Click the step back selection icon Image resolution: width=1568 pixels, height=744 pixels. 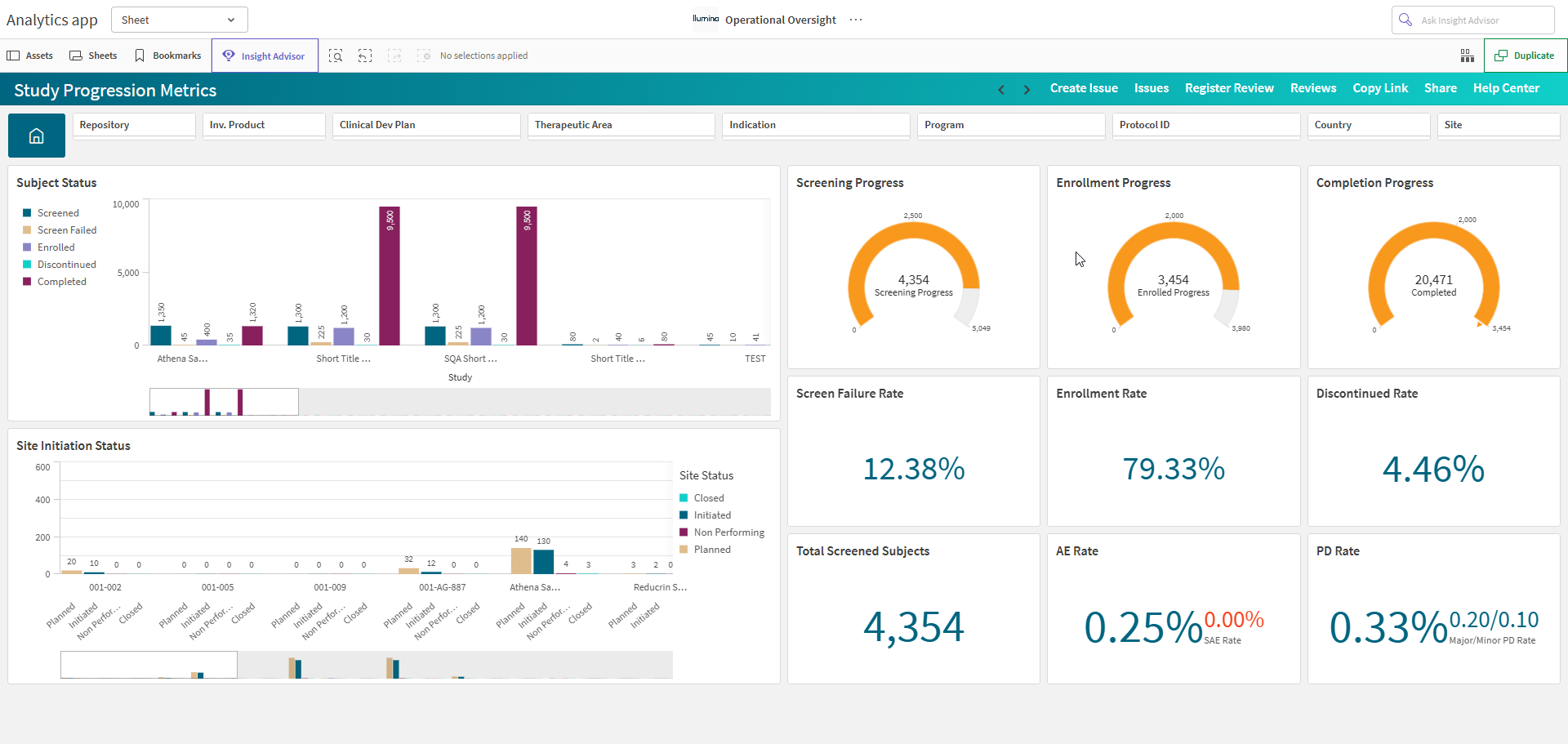pos(365,56)
